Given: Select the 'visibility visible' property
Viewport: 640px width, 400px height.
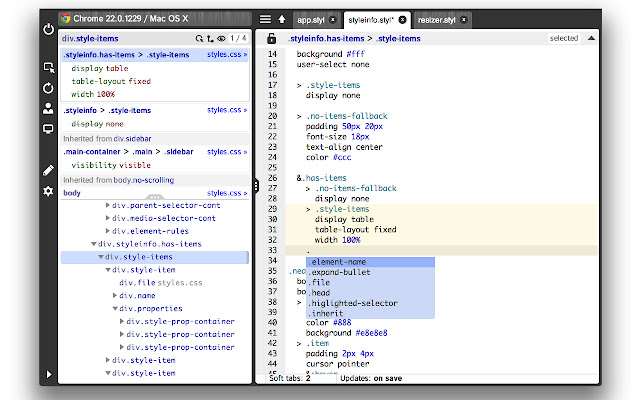Looking at the screenshot, I should (x=111, y=165).
